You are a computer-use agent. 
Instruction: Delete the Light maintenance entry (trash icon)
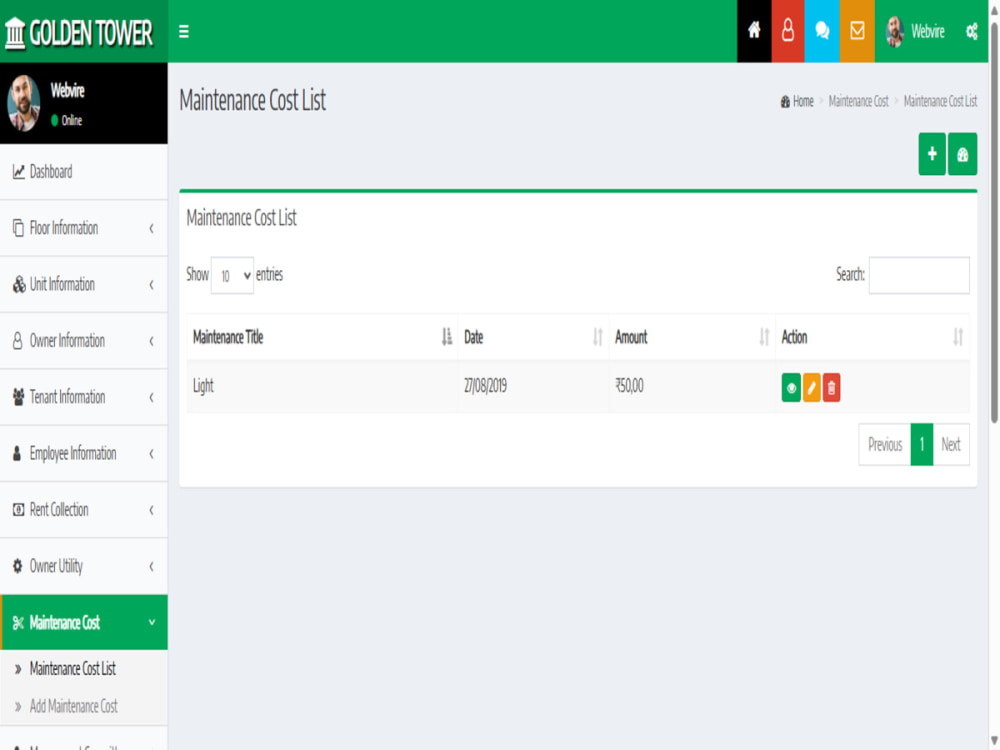click(831, 388)
